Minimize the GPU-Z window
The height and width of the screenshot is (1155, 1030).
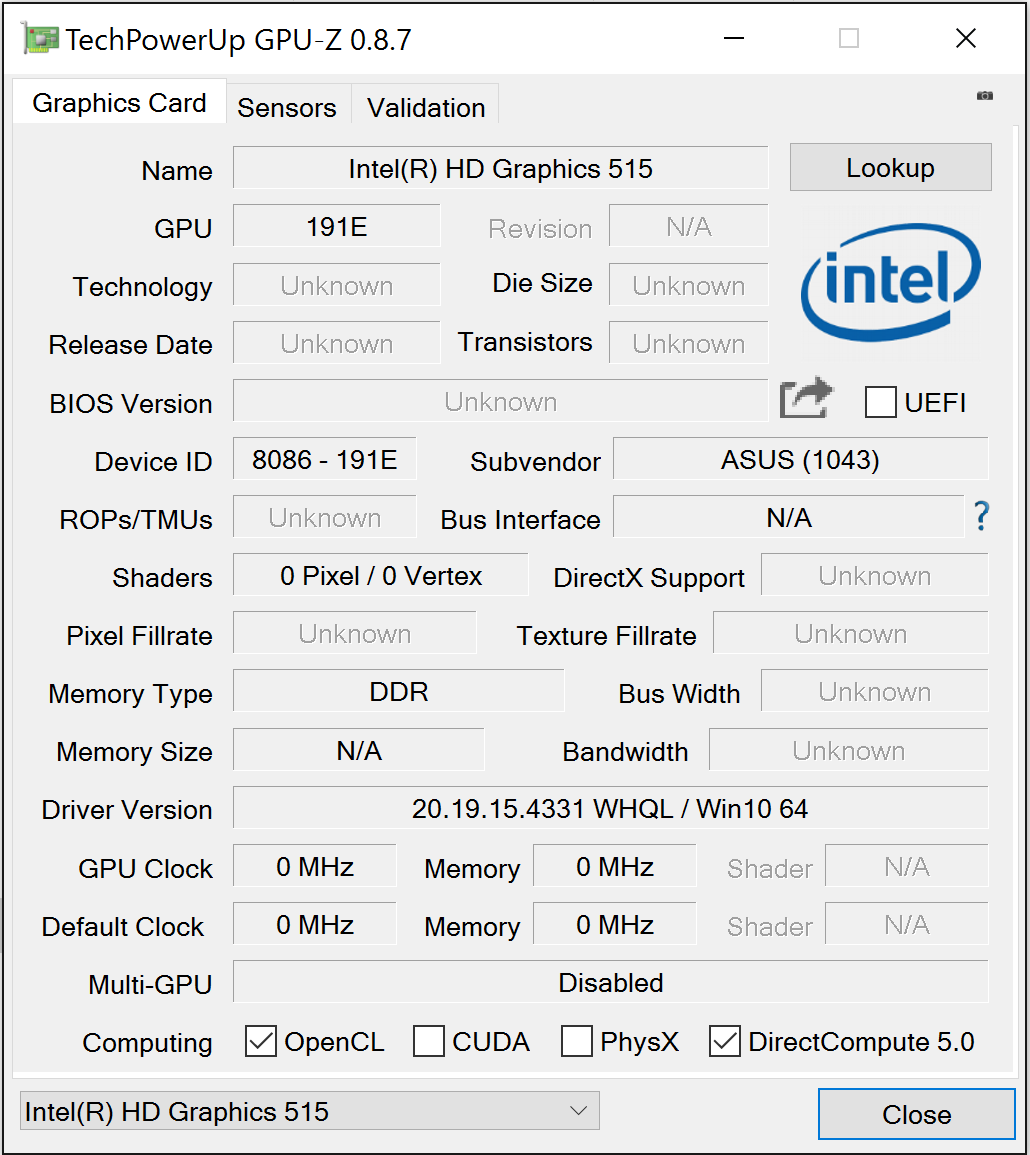[734, 38]
